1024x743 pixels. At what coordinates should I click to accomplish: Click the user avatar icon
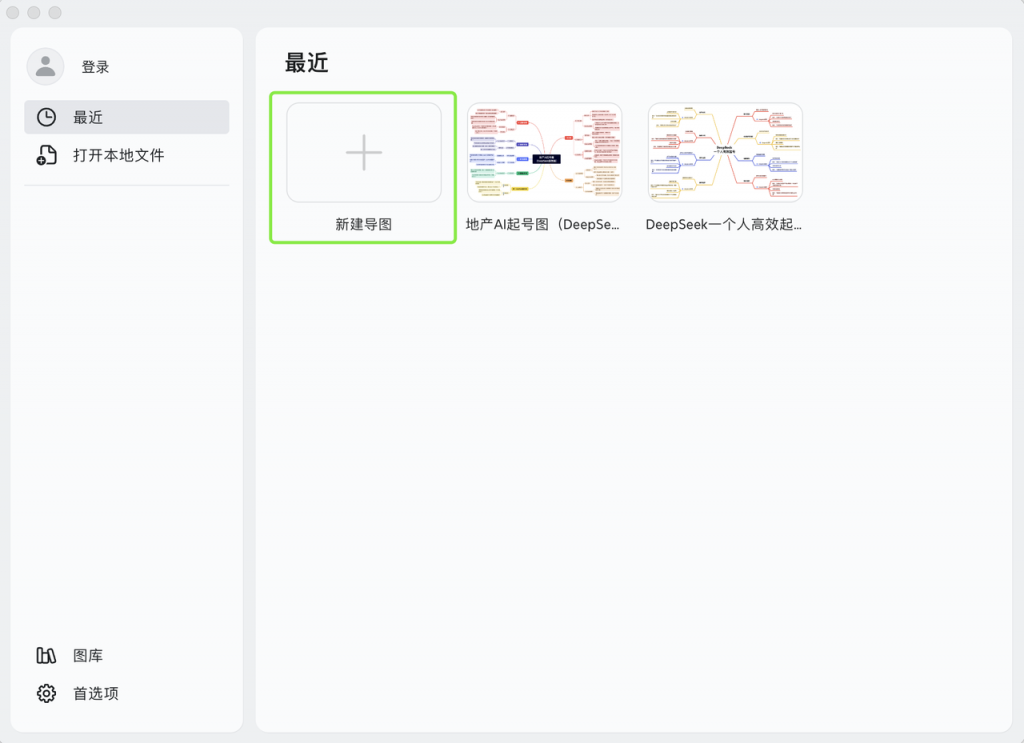click(x=45, y=67)
